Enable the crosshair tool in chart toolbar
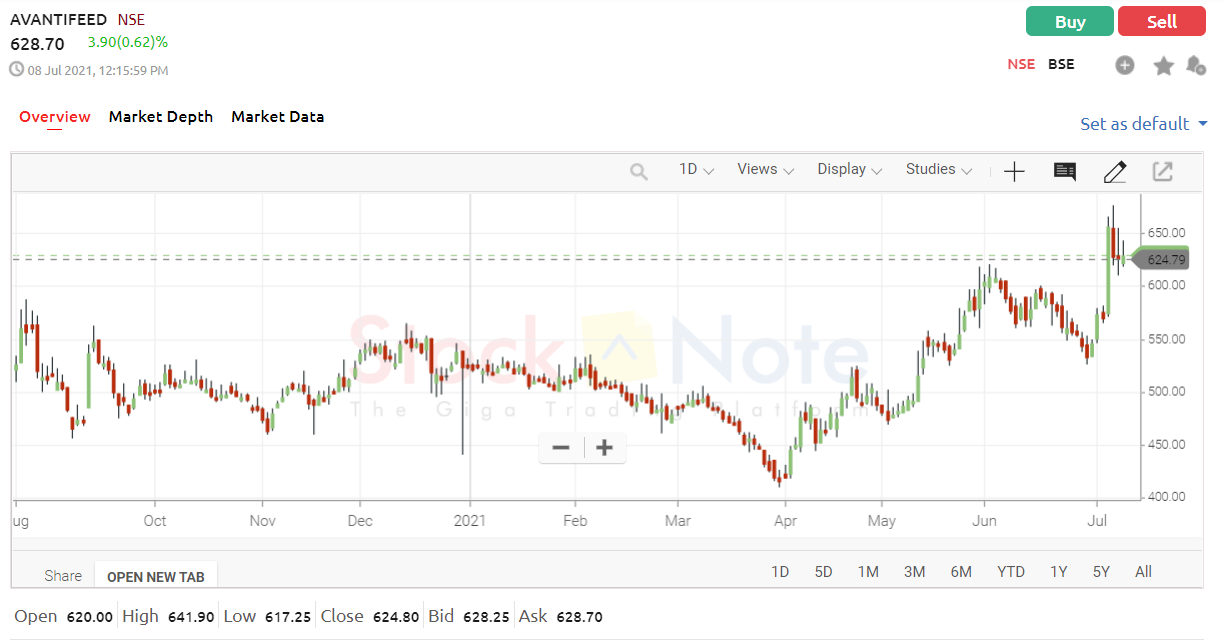The image size is (1224, 641). (x=1014, y=172)
